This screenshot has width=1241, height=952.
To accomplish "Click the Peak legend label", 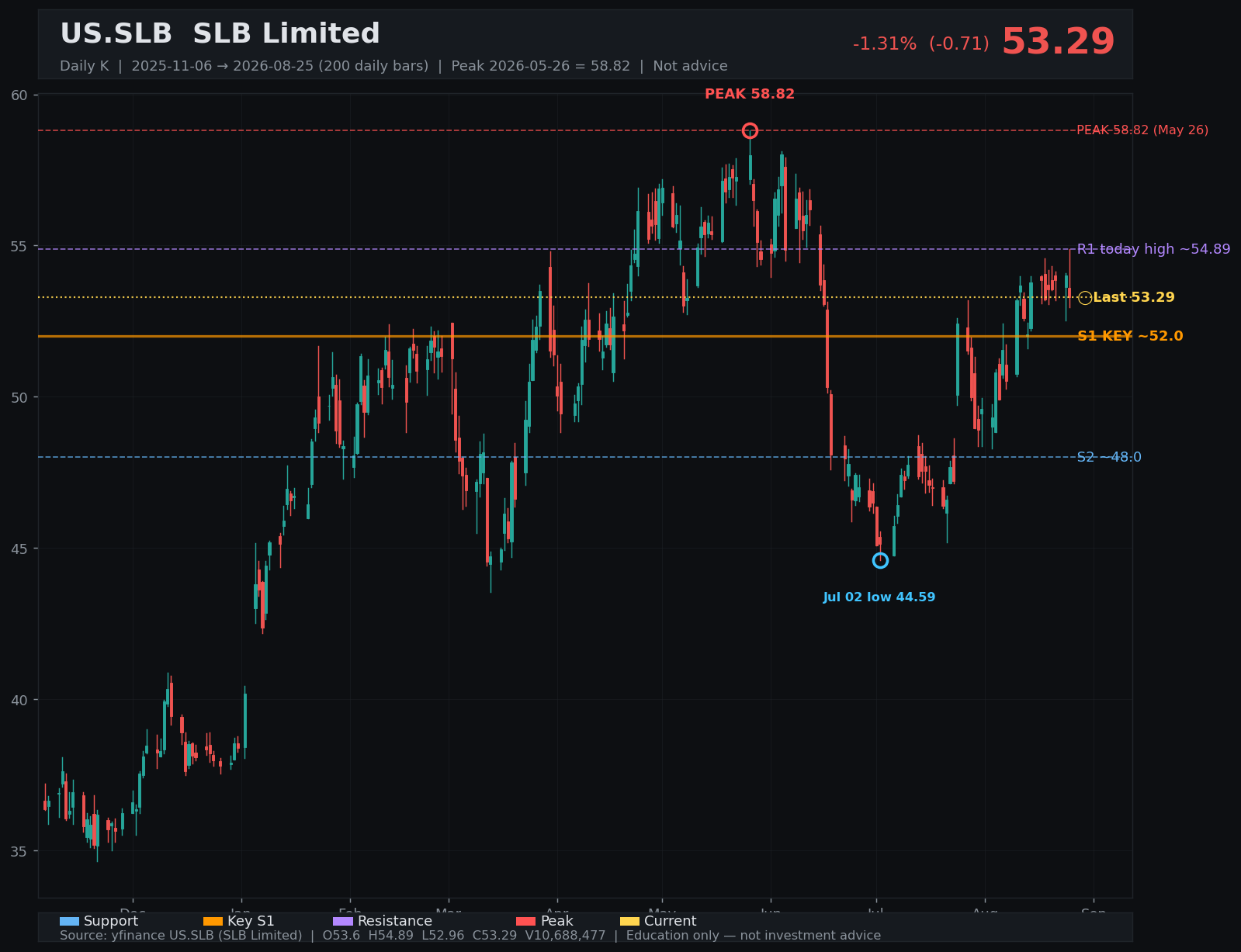I will 557,921.
